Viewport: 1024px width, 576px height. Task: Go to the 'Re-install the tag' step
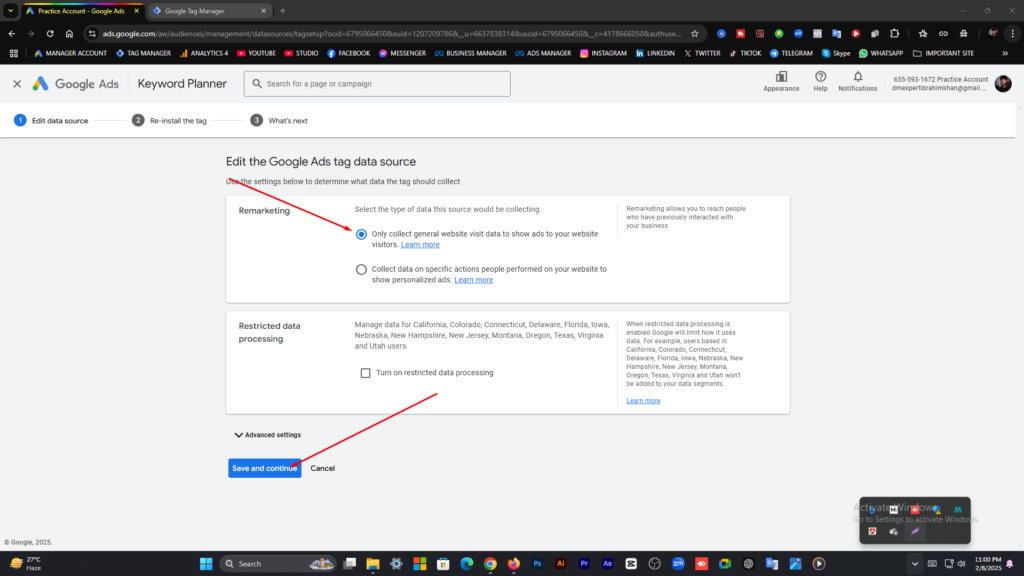pos(169,120)
